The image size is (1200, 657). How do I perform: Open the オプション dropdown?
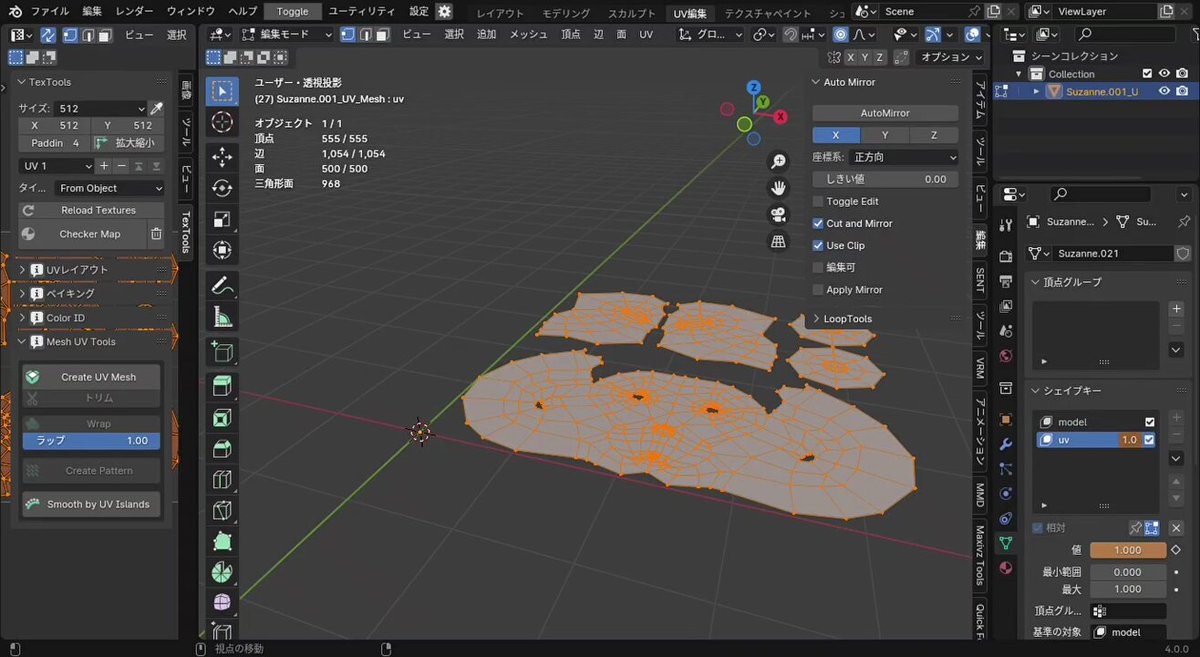pyautogui.click(x=950, y=57)
